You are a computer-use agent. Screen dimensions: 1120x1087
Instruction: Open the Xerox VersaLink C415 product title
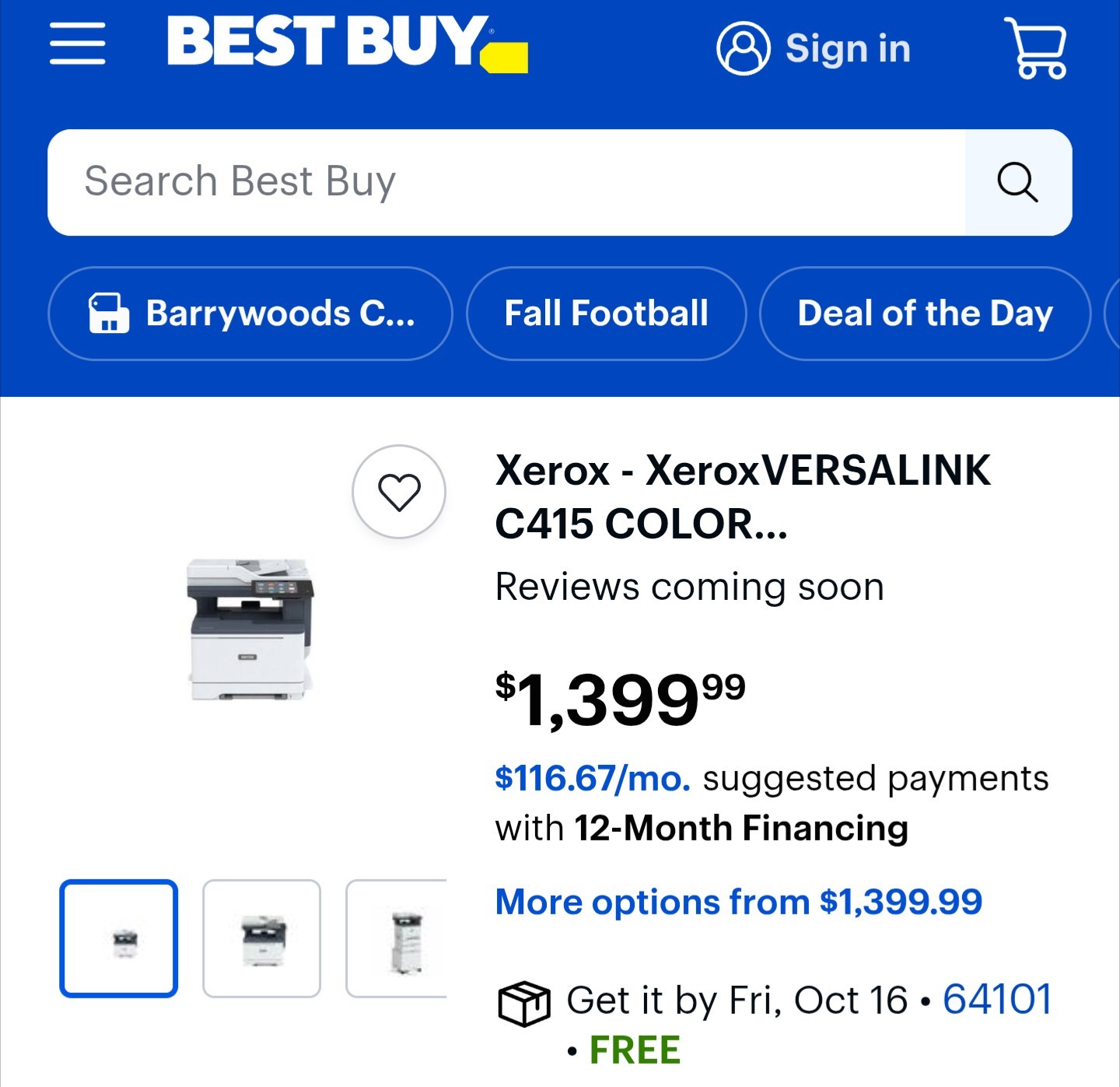click(743, 496)
